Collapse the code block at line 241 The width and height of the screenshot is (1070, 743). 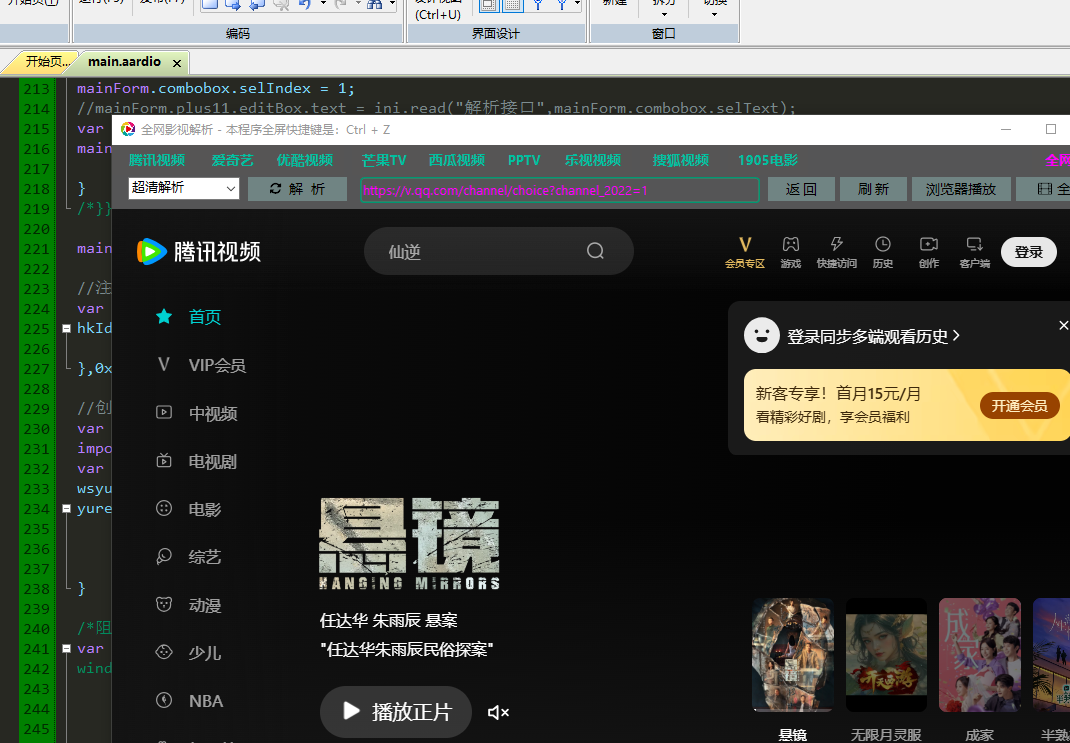click(66, 648)
